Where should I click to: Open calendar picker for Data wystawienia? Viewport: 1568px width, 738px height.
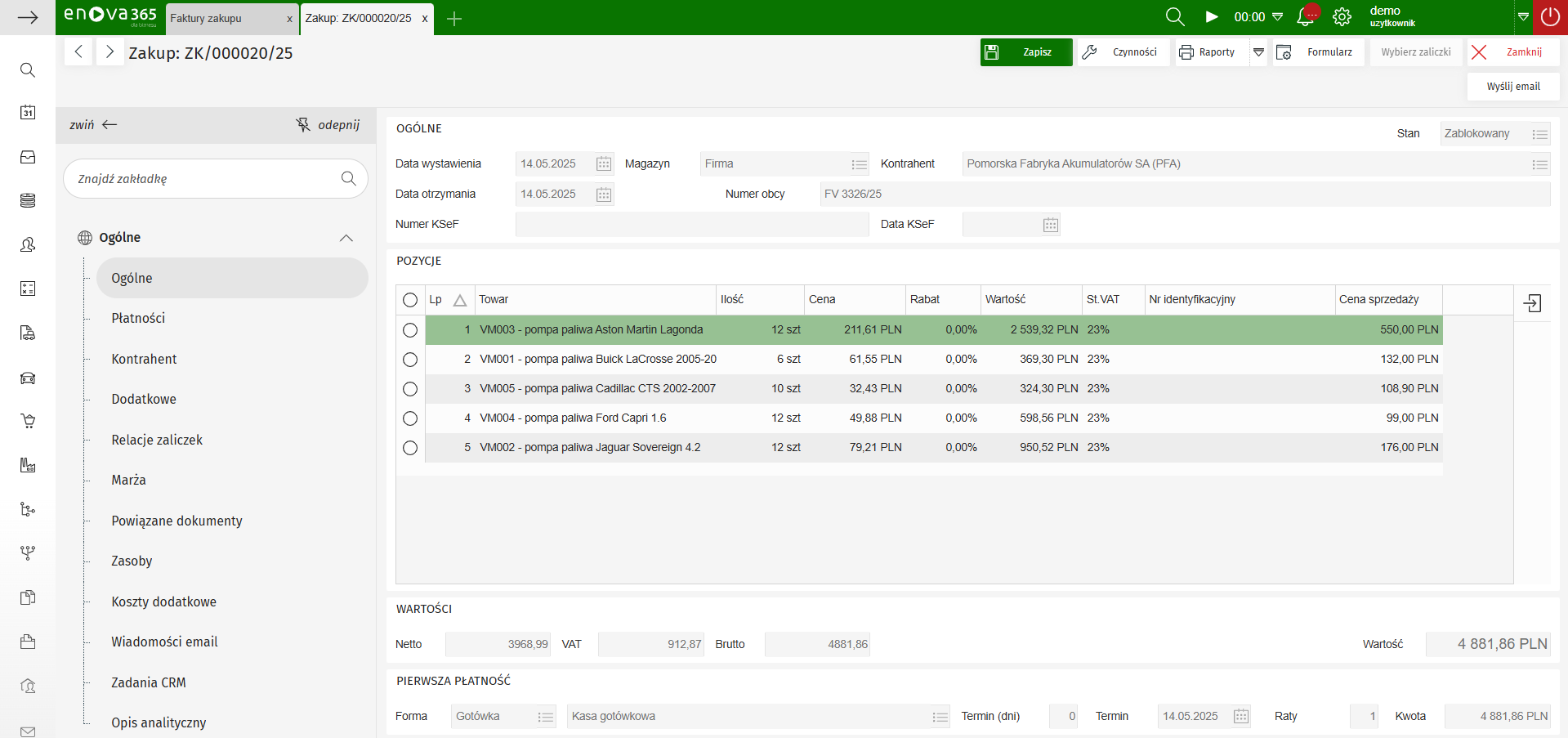pos(604,164)
